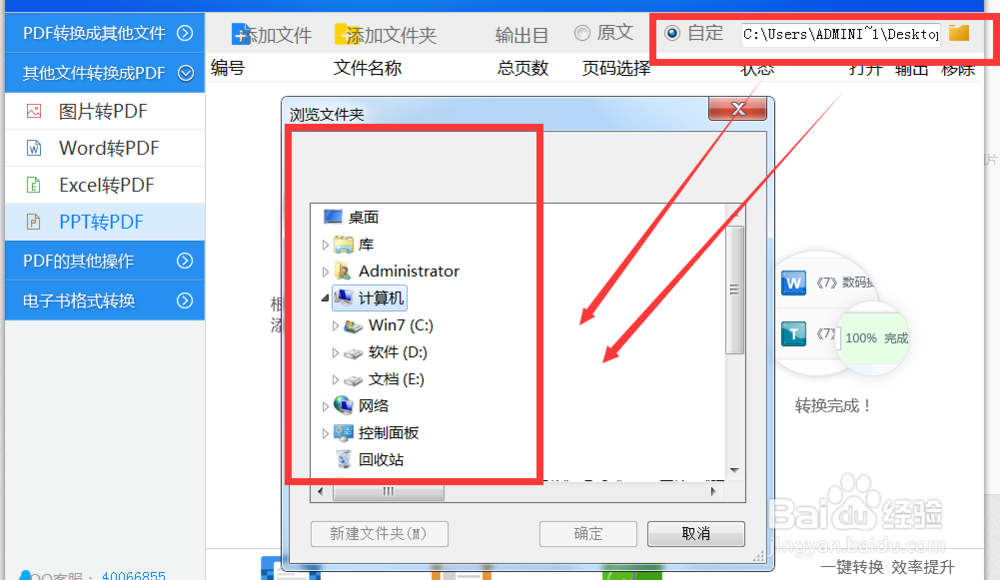Viewport: 1000px width, 580px height.
Task: Expand the 库 libraries tree node
Action: 325,245
